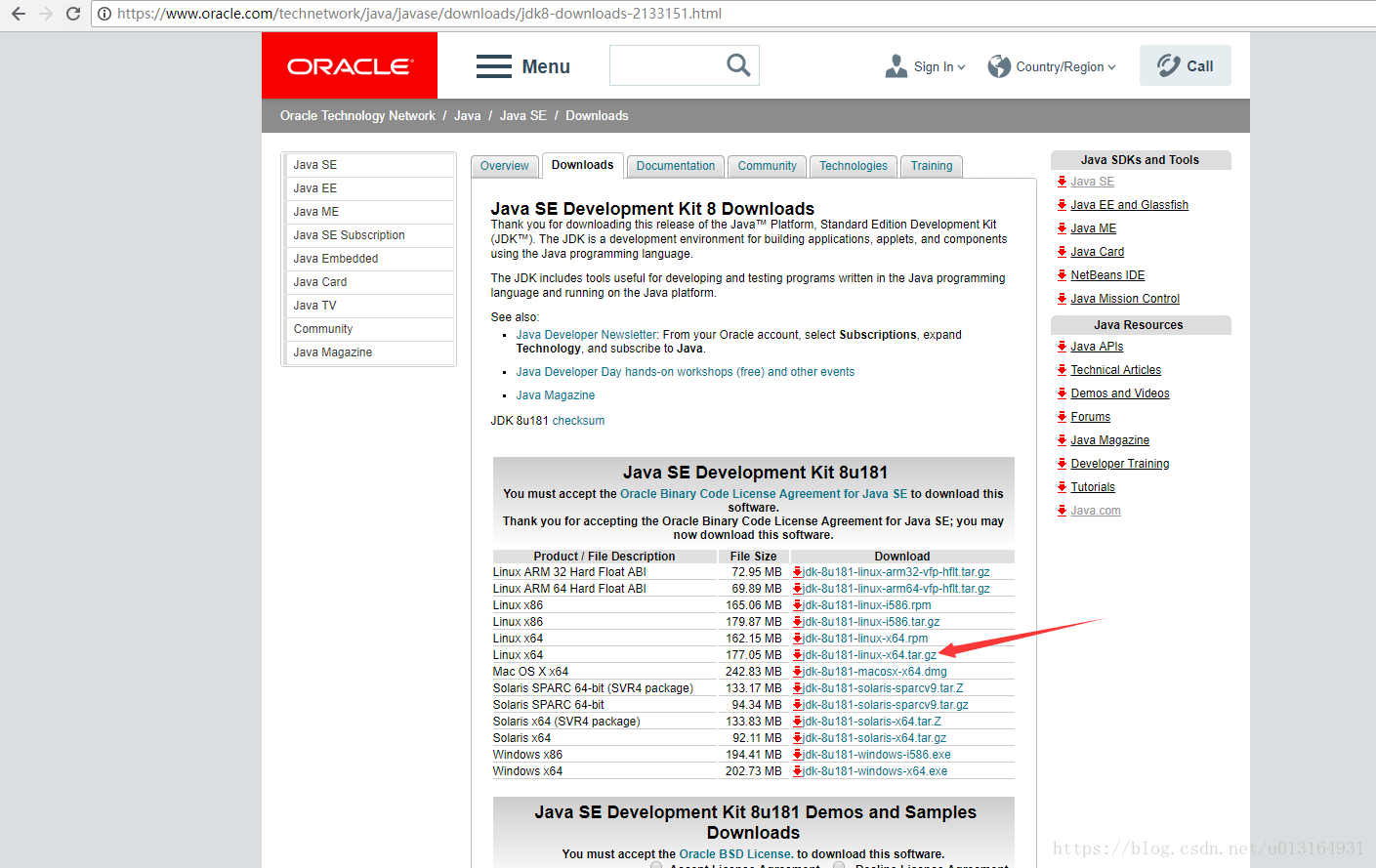Click the Java Magazine bullet link in See also
1376x868 pixels.
point(556,395)
